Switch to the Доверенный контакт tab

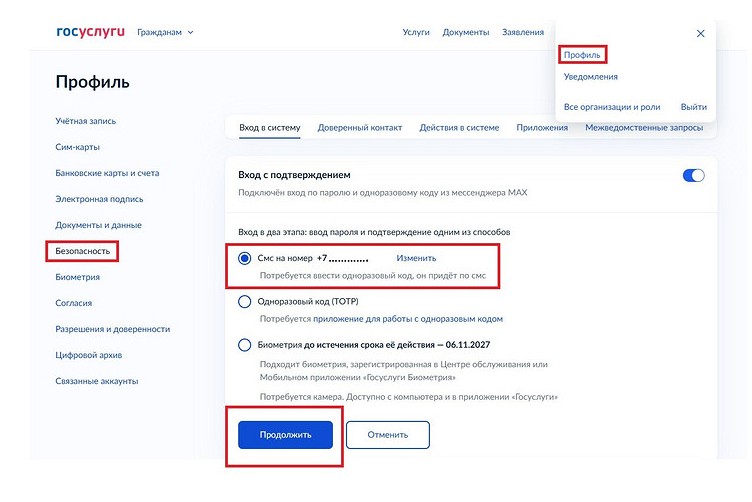(359, 128)
